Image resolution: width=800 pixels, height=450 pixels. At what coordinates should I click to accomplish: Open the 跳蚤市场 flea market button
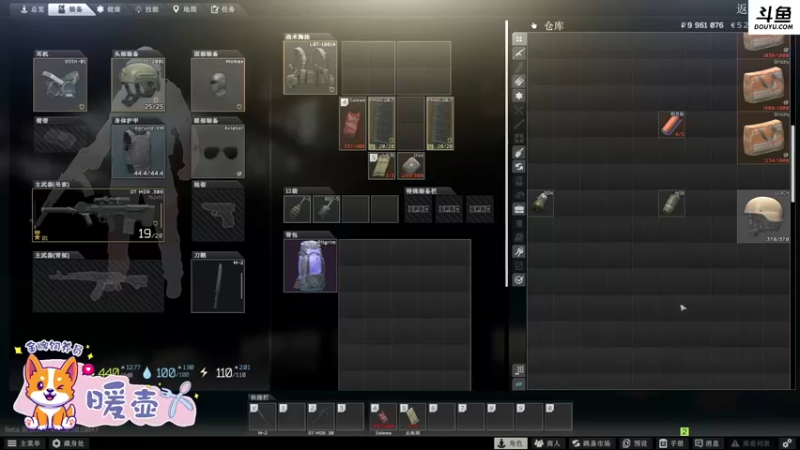(x=592, y=443)
